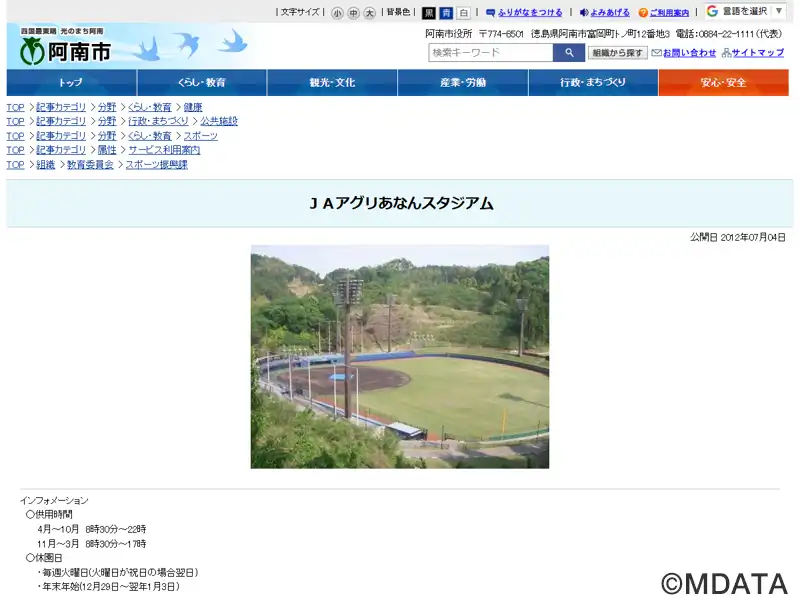
Task: Click the magnifier search button
Action: coord(569,53)
